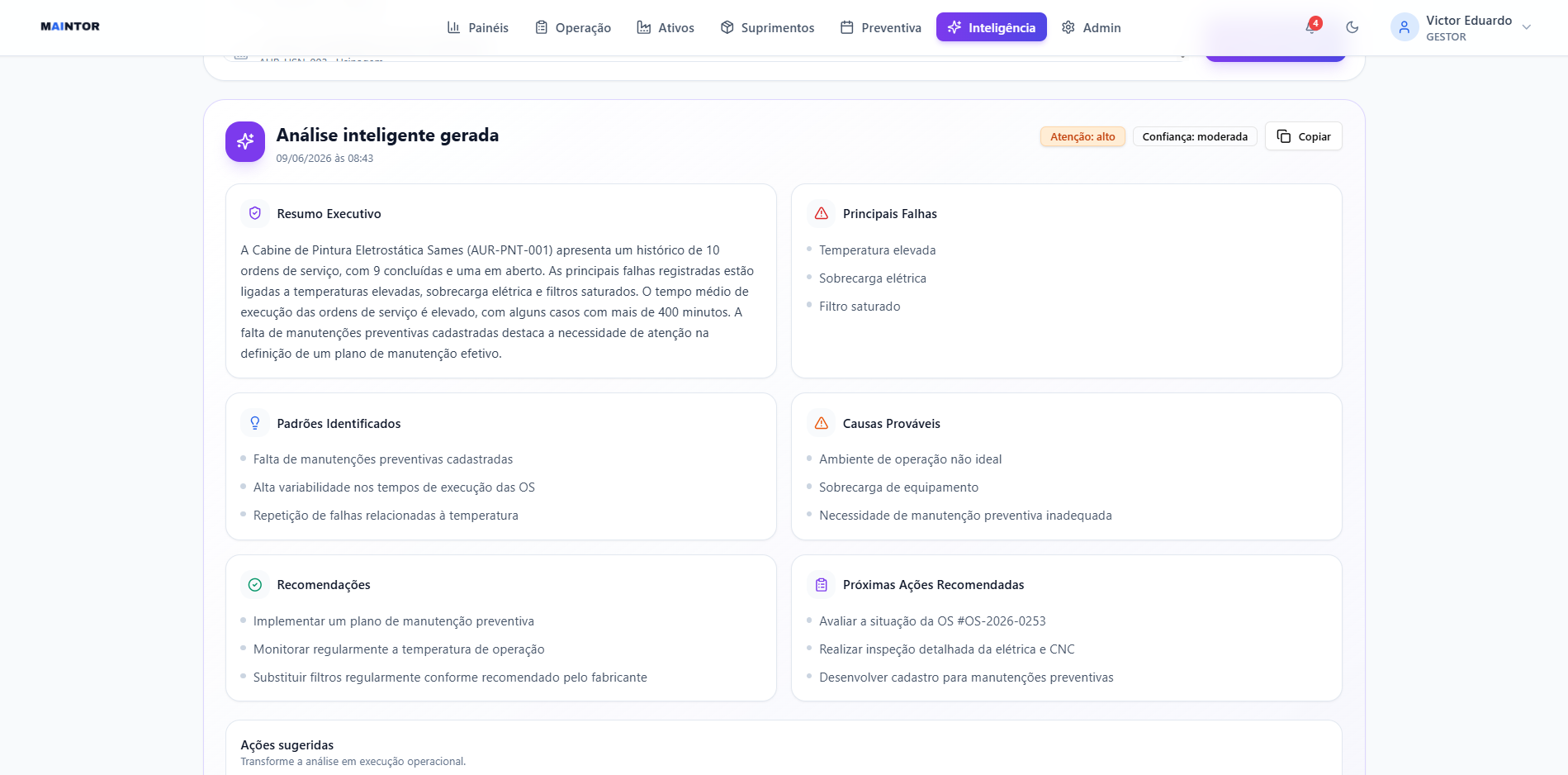
Task: Click the MAINTOR logo
Action: tap(70, 26)
